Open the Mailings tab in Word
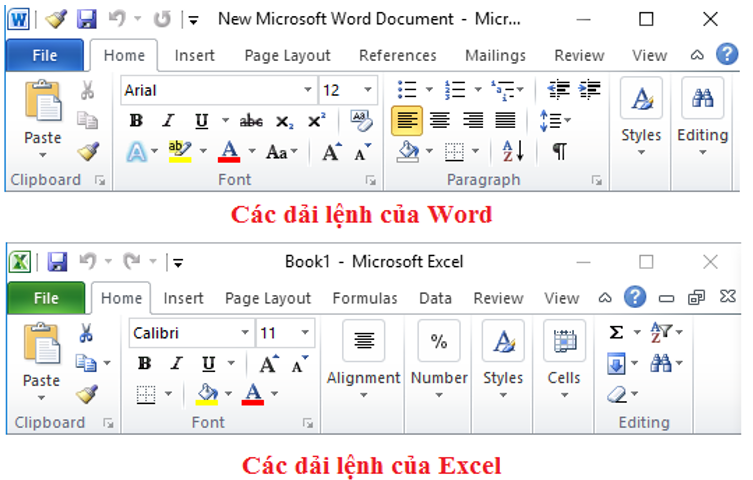 coord(495,55)
